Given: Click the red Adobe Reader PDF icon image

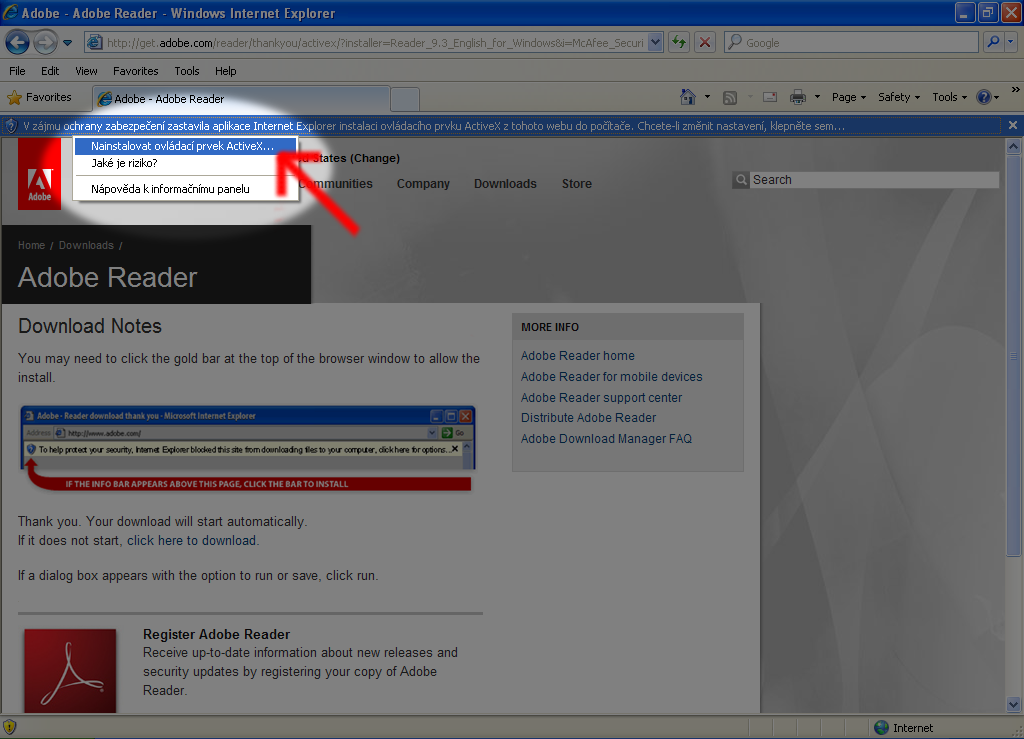Looking at the screenshot, I should click(71, 670).
